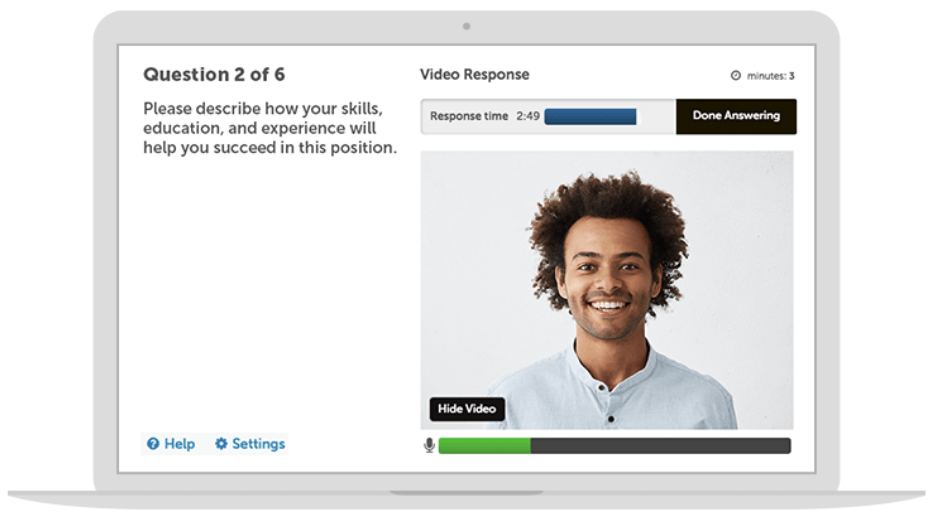Screen dimensions: 936x528
Task: Click the question mark help icon
Action: coord(153,444)
